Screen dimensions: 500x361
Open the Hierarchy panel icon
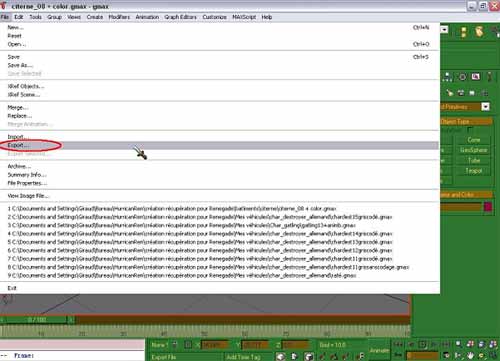pos(448,77)
